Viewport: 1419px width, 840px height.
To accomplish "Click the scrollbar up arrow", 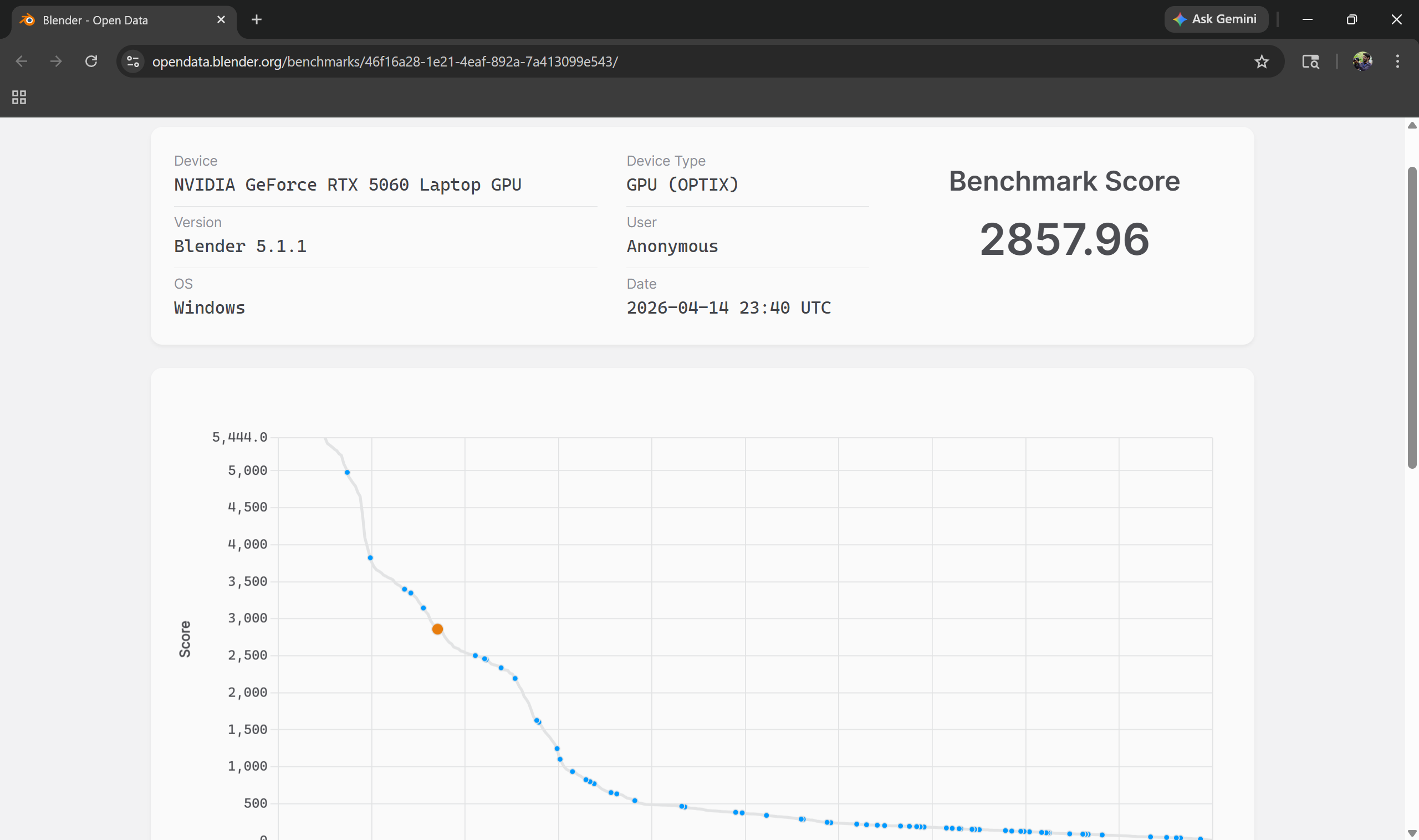I will pos(1412,125).
